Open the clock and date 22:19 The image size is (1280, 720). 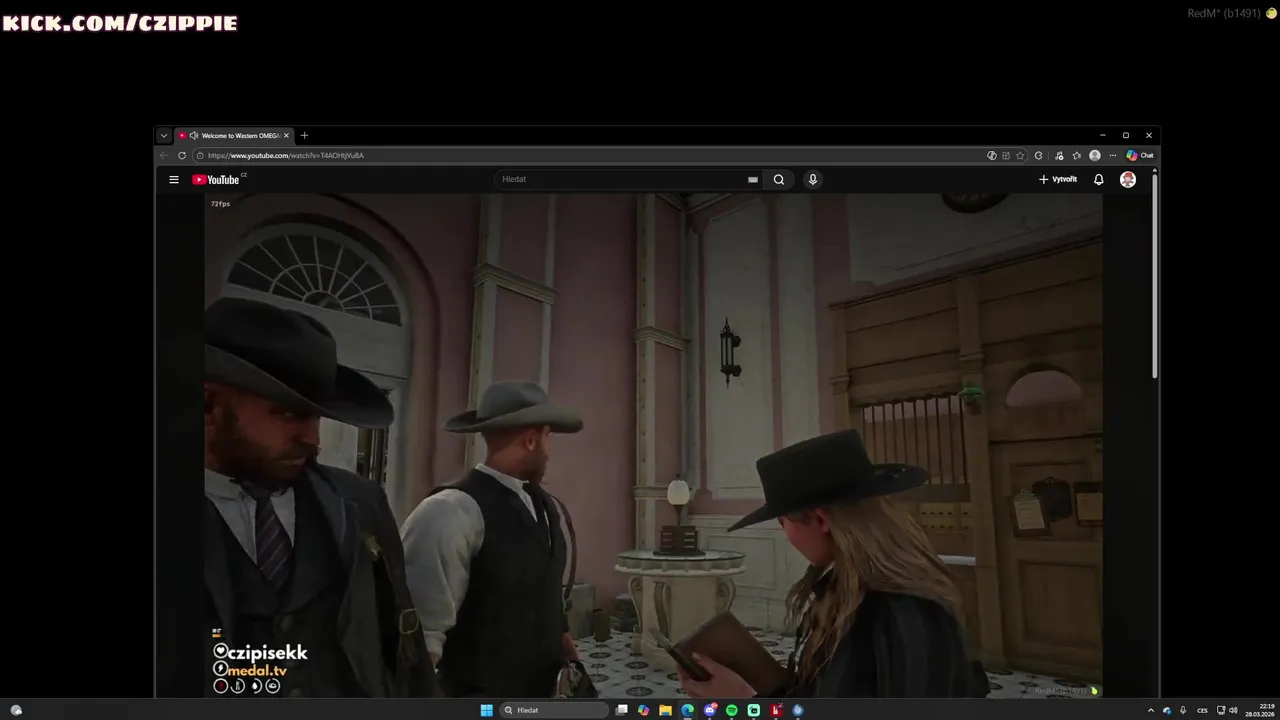[1260, 710]
